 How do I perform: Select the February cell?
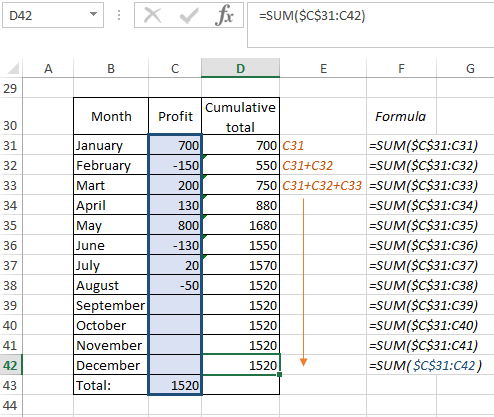tap(111, 165)
